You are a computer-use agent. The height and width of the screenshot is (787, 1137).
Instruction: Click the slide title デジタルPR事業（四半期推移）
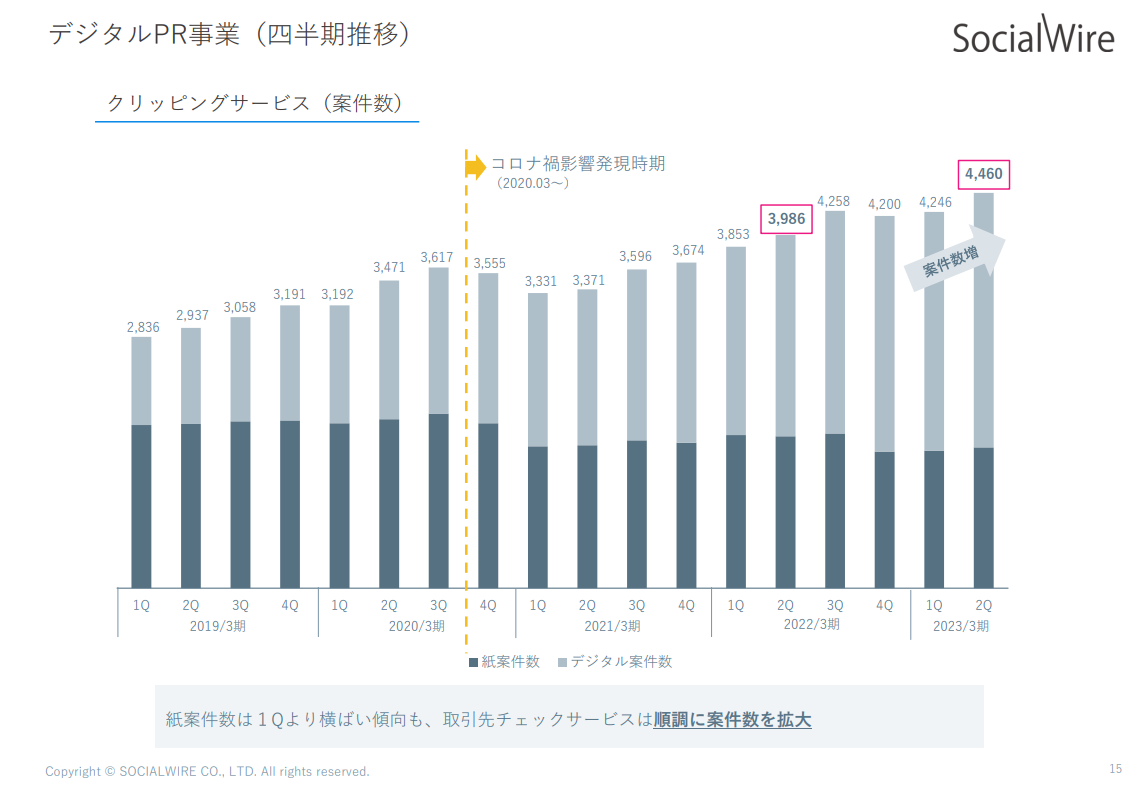click(229, 34)
